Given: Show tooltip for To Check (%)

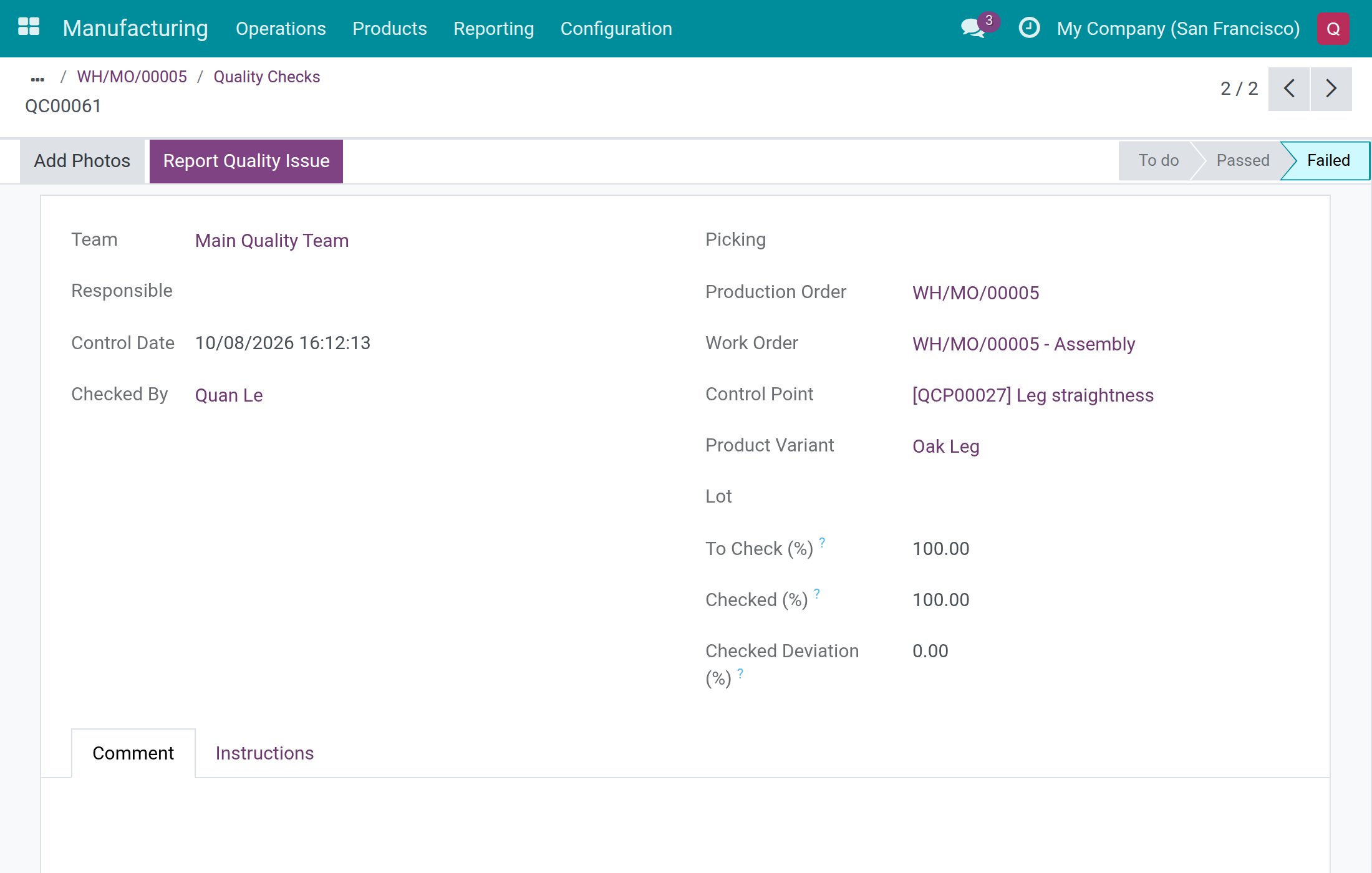Looking at the screenshot, I should click(x=822, y=543).
